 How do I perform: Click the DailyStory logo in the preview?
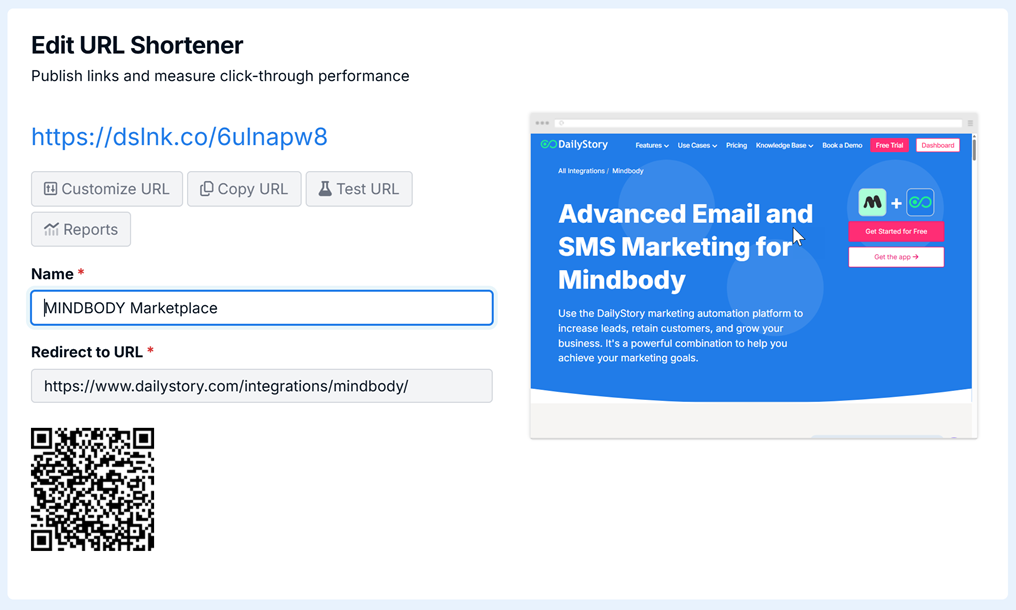point(574,145)
